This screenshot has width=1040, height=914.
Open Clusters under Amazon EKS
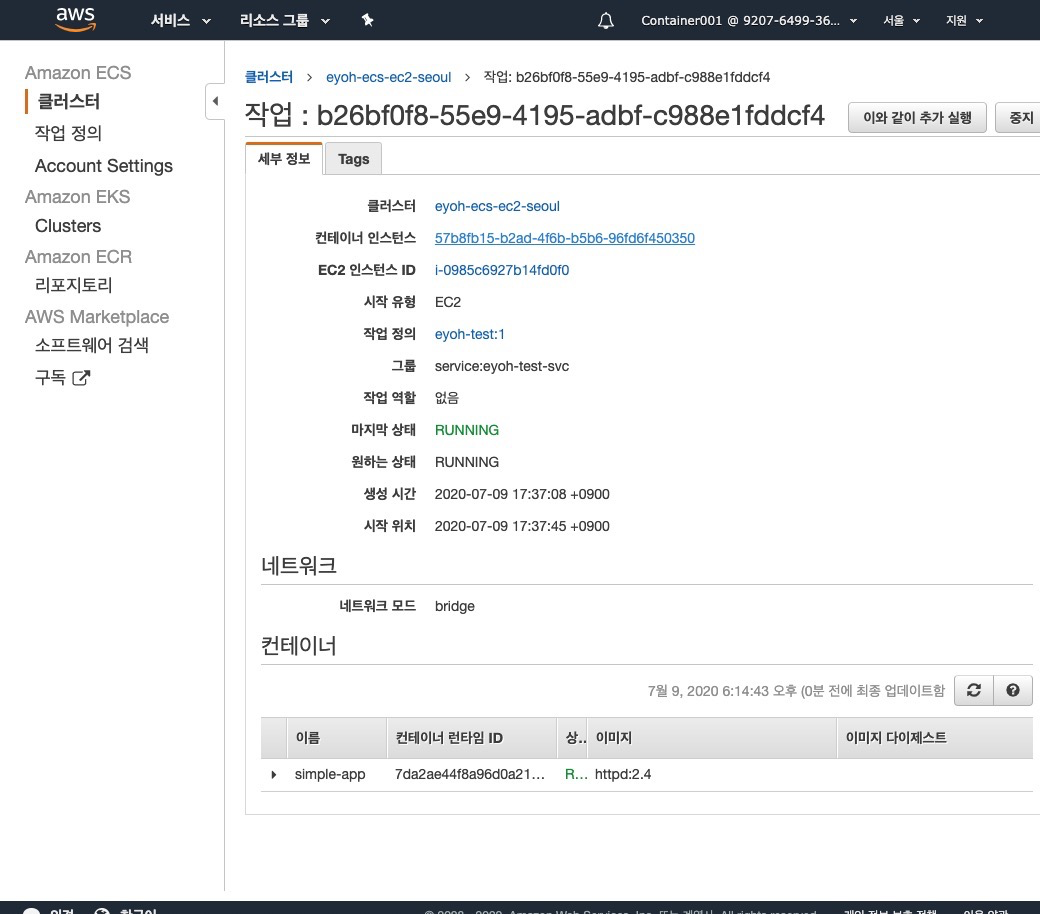68,226
